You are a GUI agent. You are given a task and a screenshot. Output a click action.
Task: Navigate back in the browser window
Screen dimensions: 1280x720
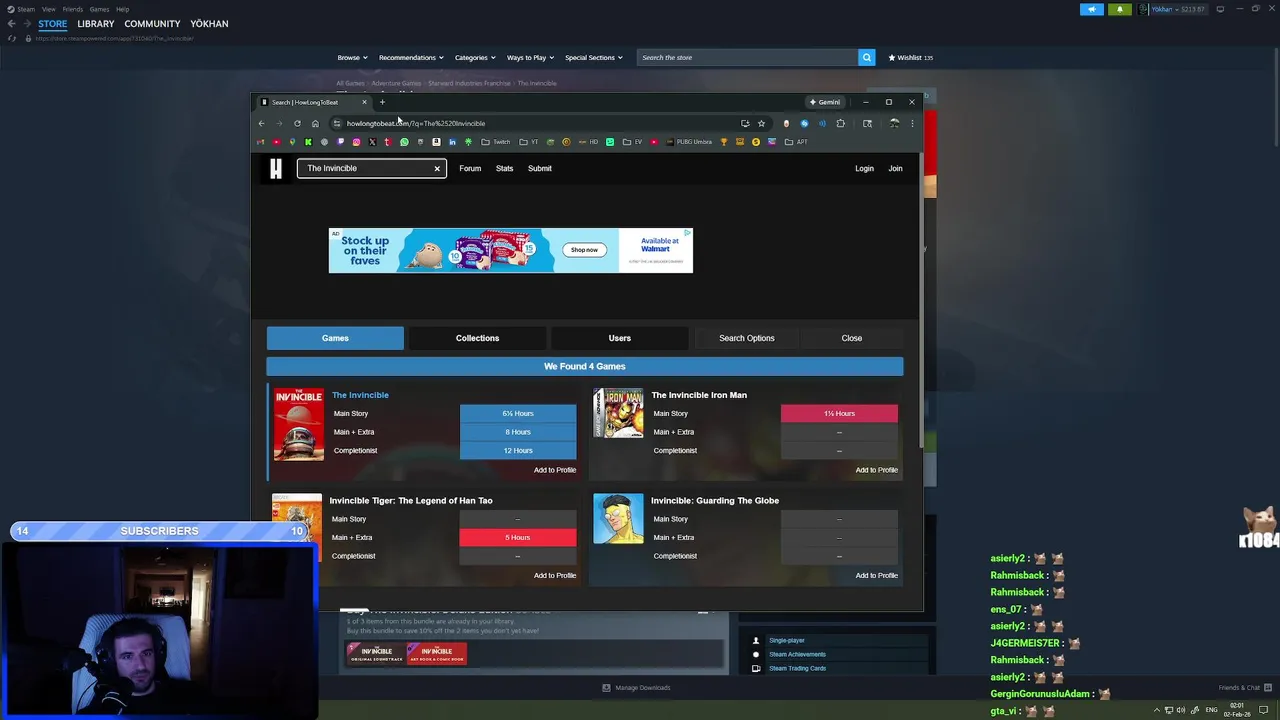pos(261,123)
